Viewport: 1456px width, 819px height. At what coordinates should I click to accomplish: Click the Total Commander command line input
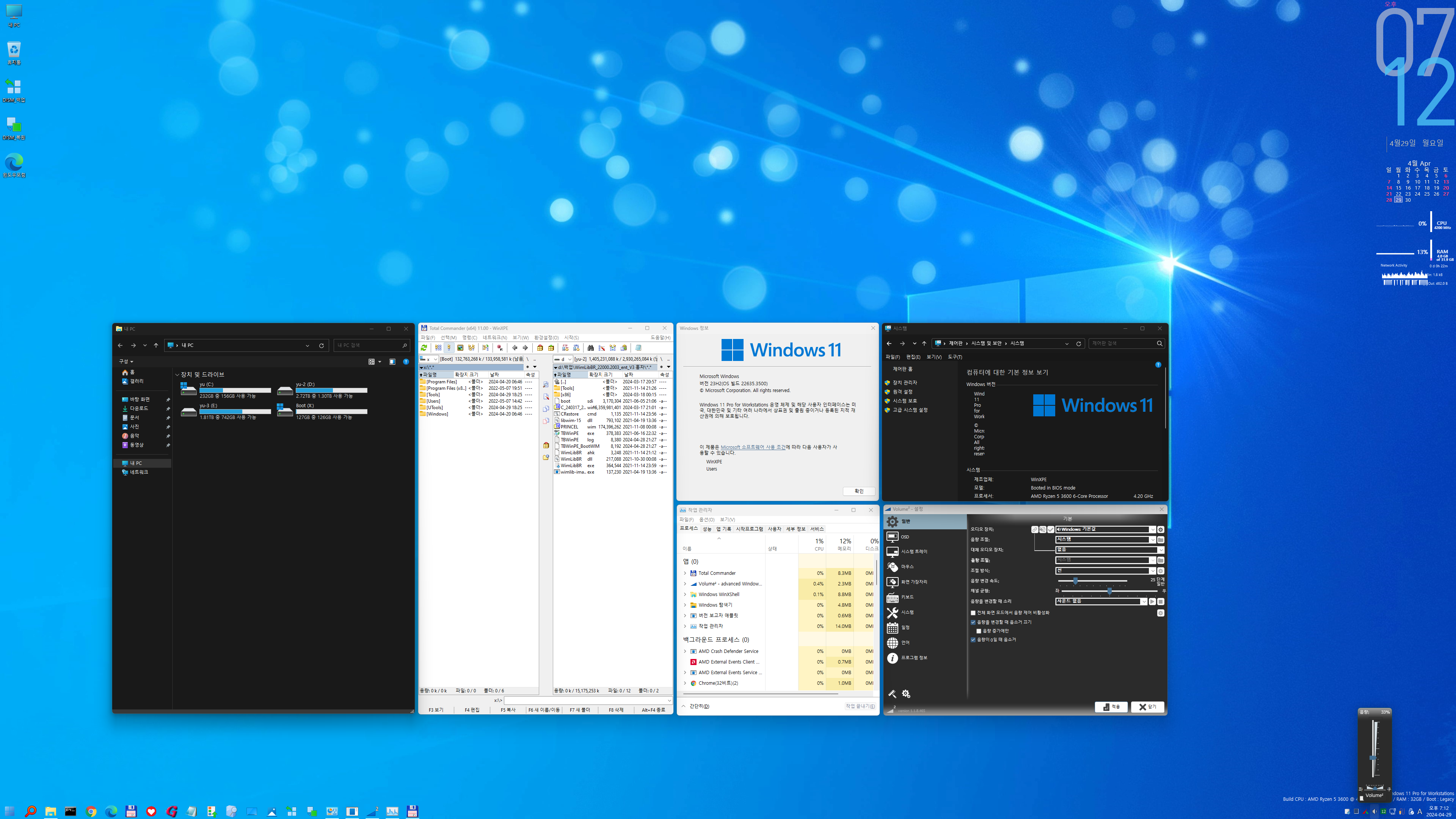[588, 700]
